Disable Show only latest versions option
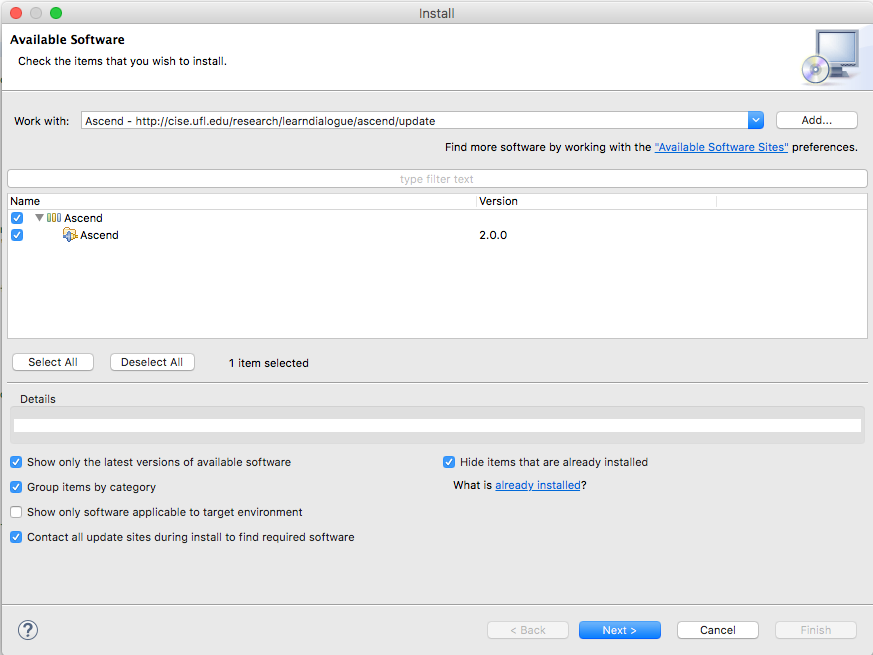Viewport: 873px width, 655px height. click(17, 462)
